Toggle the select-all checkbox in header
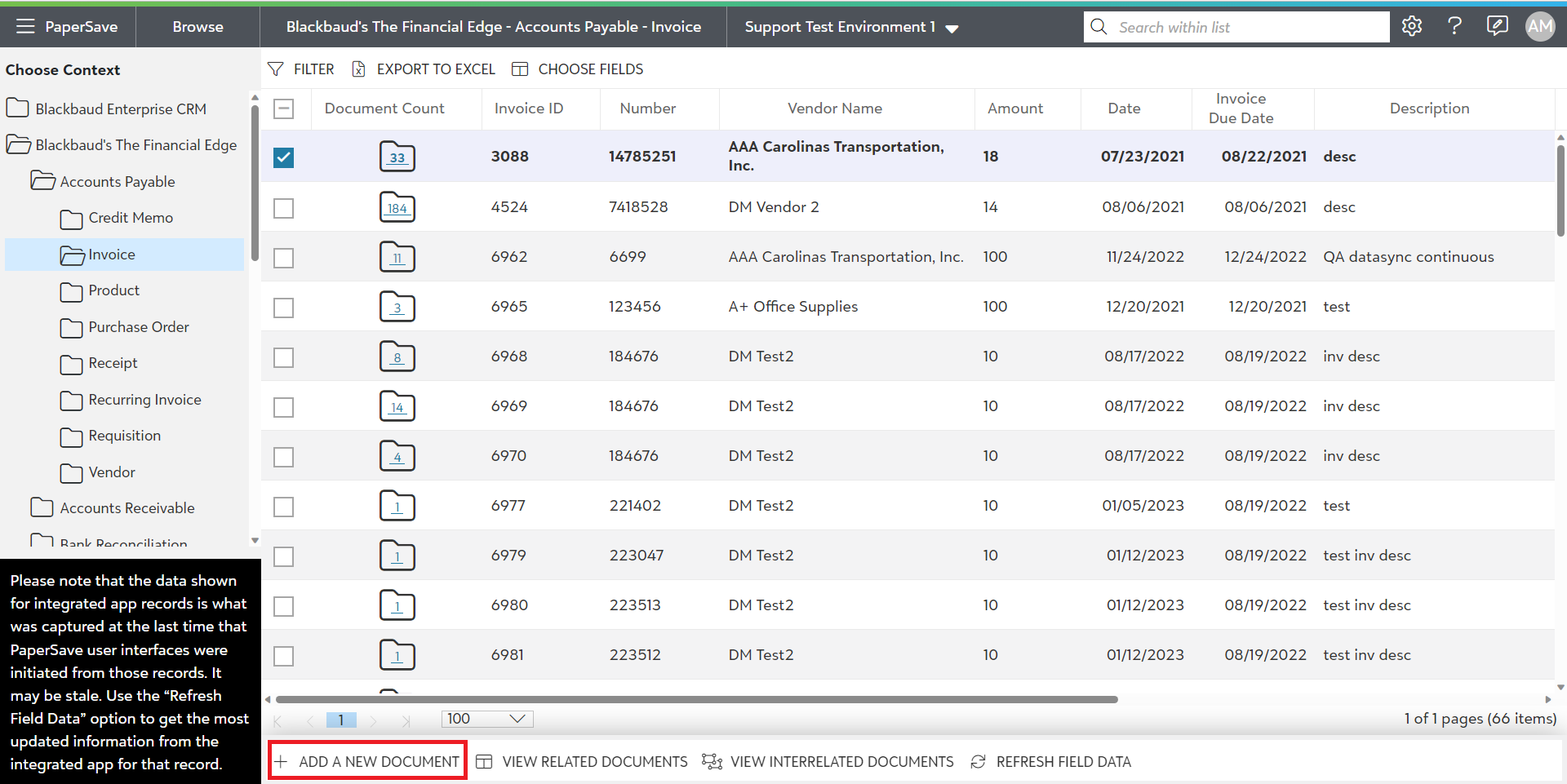1567x784 pixels. point(283,109)
